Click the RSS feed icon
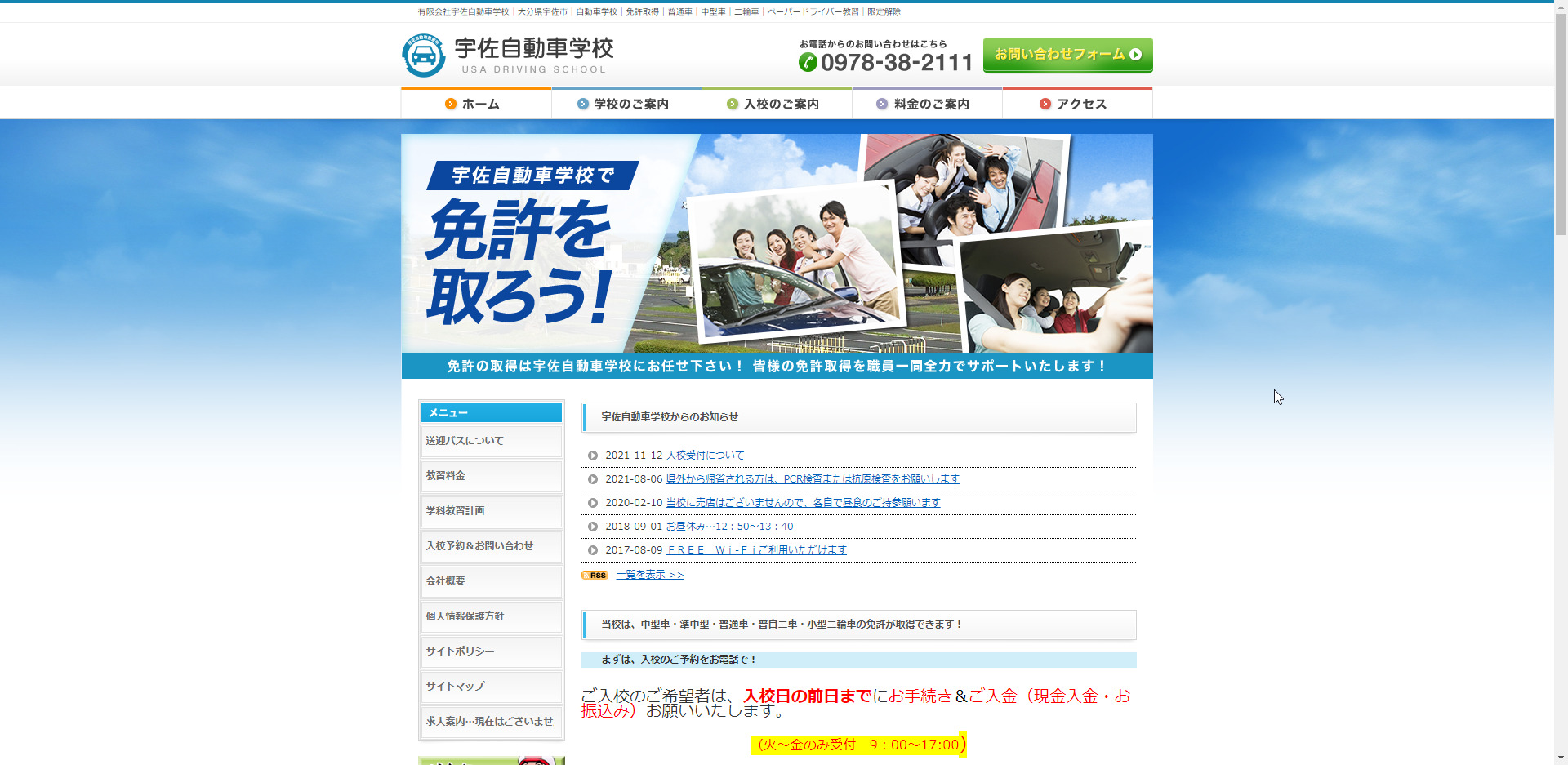This screenshot has width=1568, height=765. (595, 575)
